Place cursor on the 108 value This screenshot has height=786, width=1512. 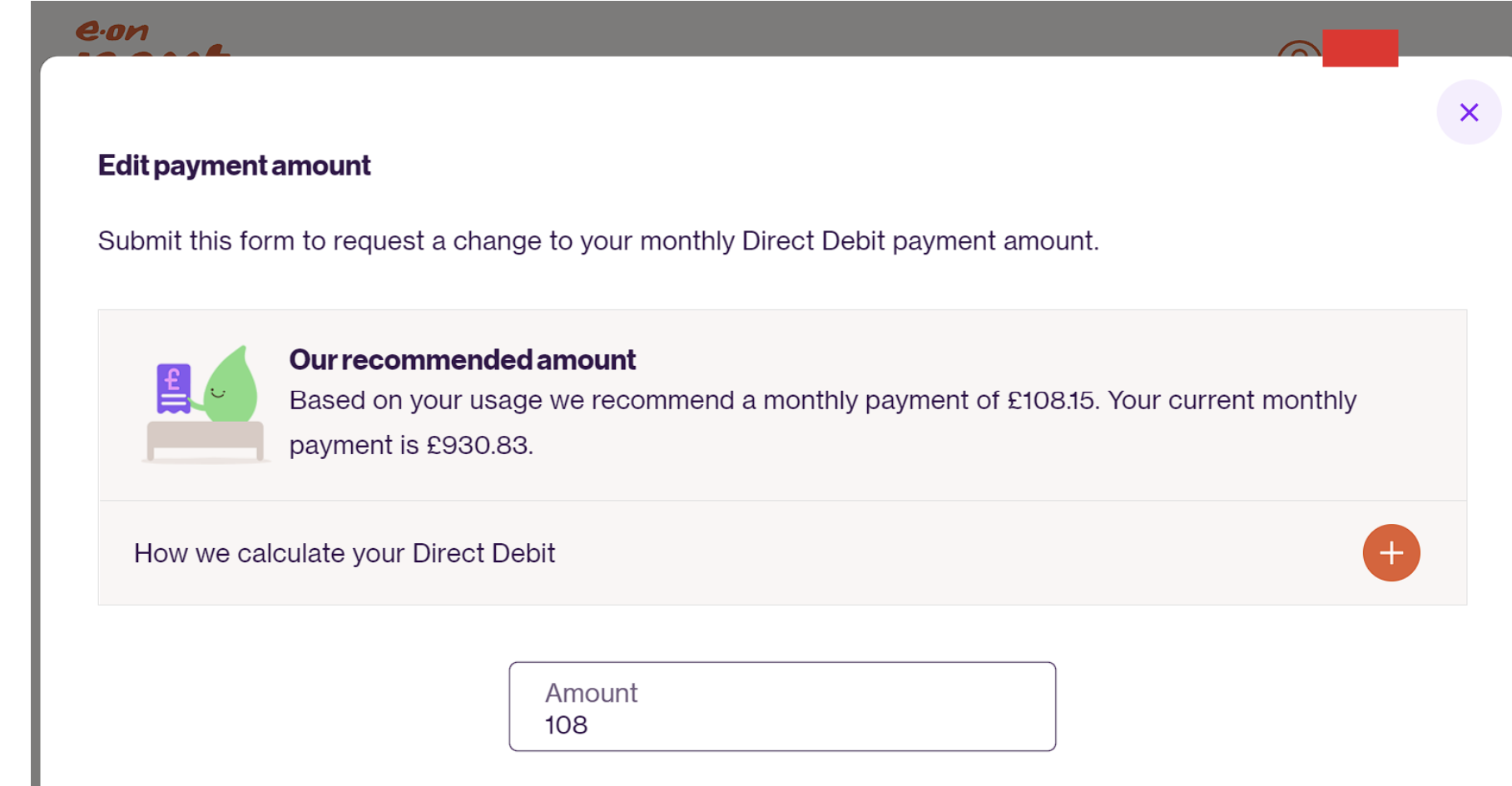pyautogui.click(x=566, y=725)
